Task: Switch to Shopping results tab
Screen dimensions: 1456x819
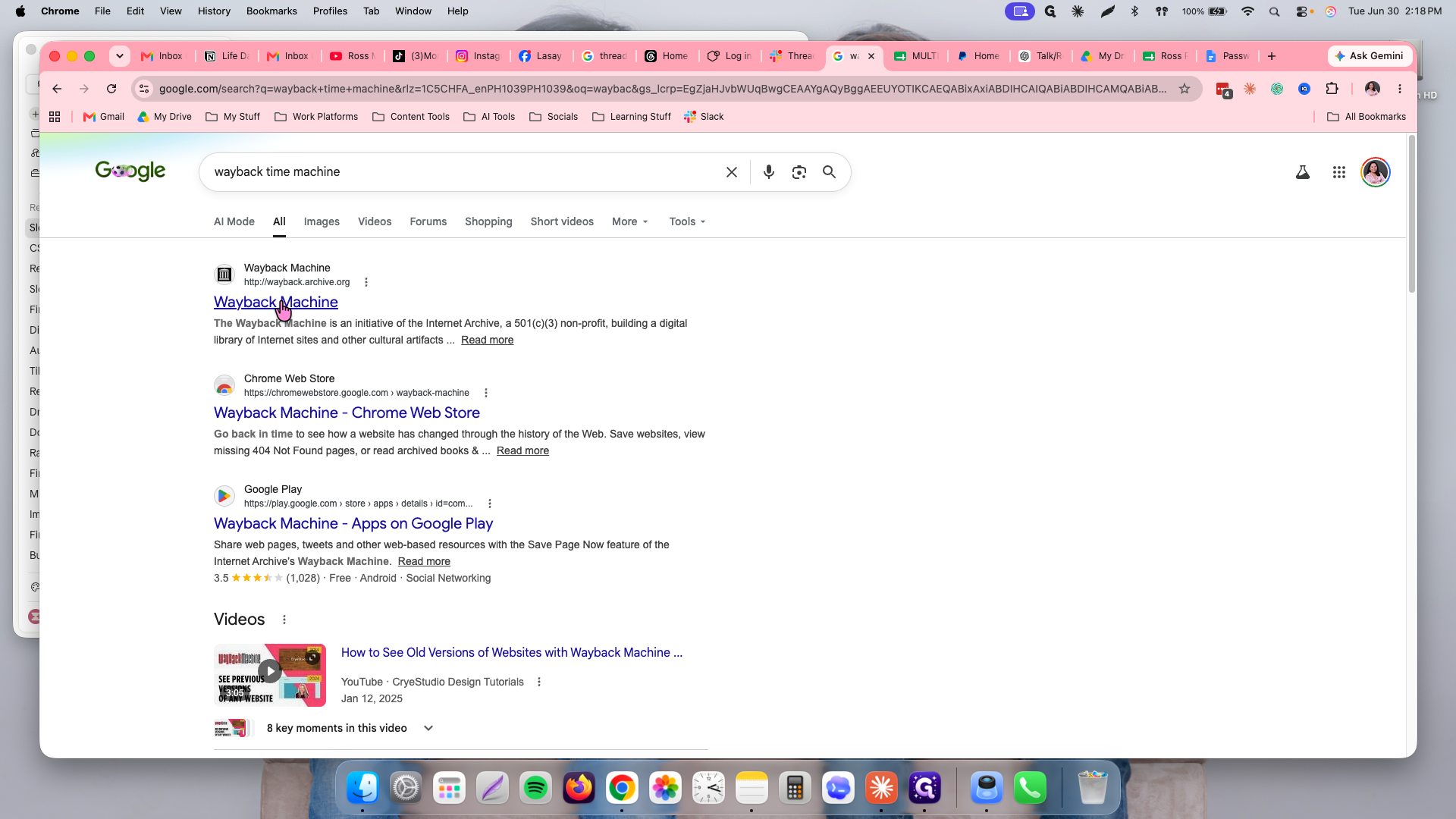Action: coord(488,221)
